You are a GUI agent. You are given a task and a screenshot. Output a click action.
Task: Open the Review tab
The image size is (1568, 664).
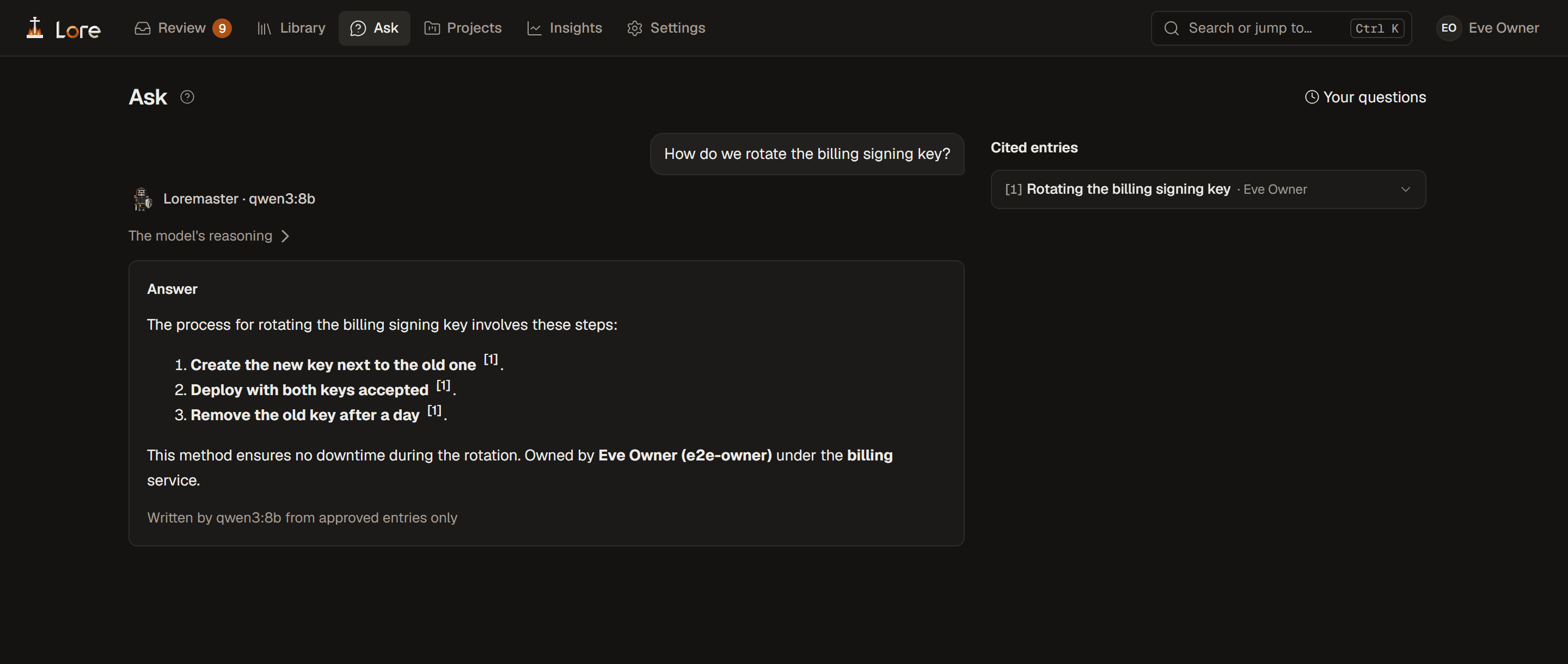tap(182, 28)
